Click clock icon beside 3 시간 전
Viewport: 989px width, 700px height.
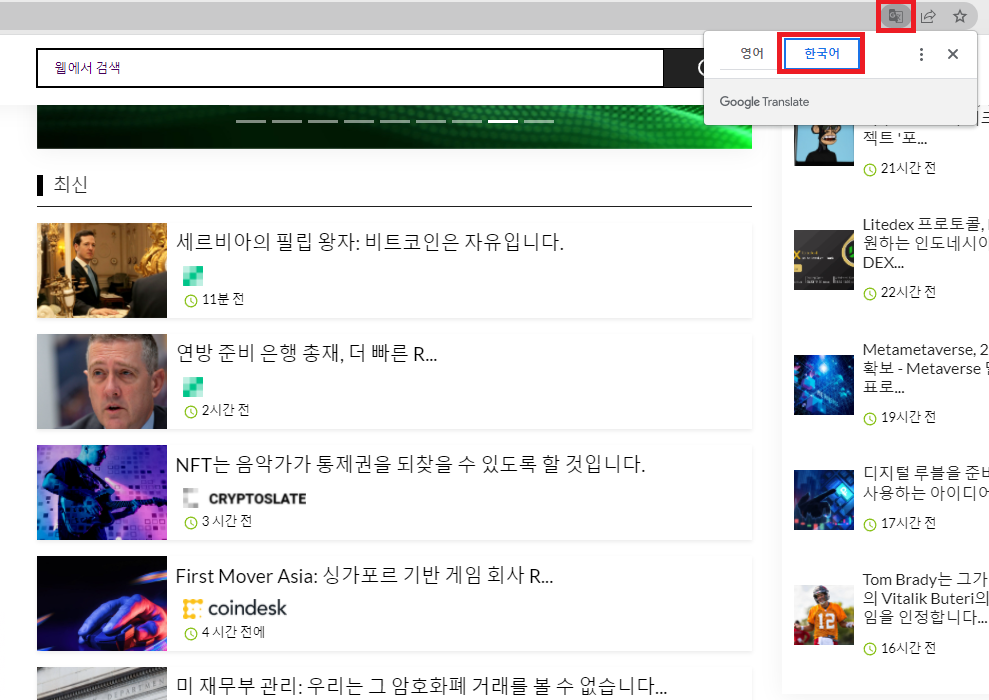190,523
